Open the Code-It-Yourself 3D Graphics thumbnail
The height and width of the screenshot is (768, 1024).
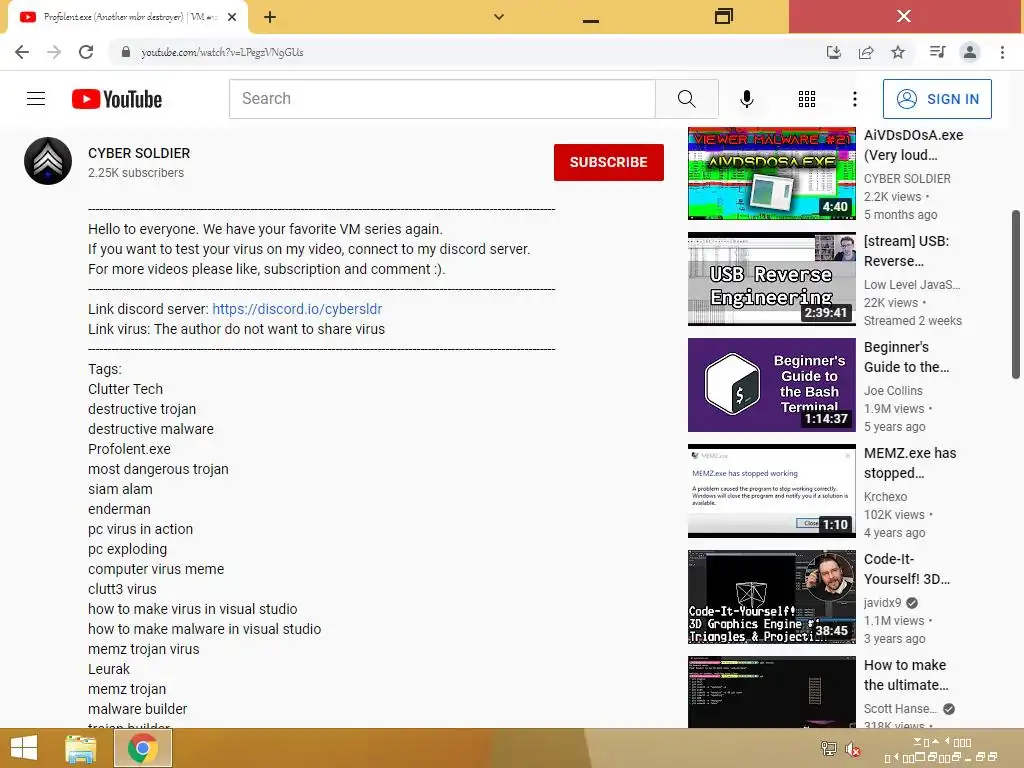point(771,597)
